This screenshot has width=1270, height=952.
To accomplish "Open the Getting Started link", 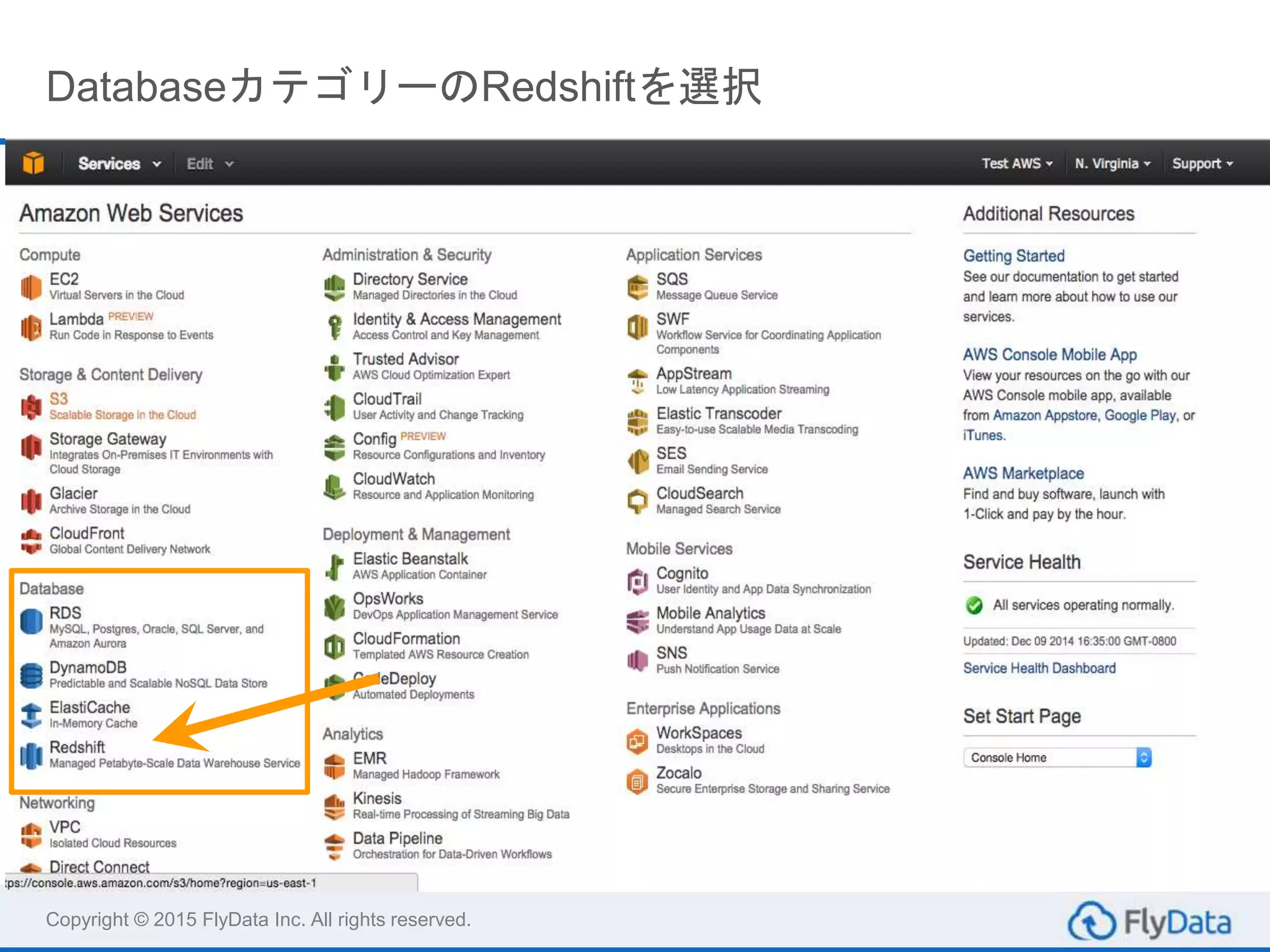I will click(x=1014, y=255).
